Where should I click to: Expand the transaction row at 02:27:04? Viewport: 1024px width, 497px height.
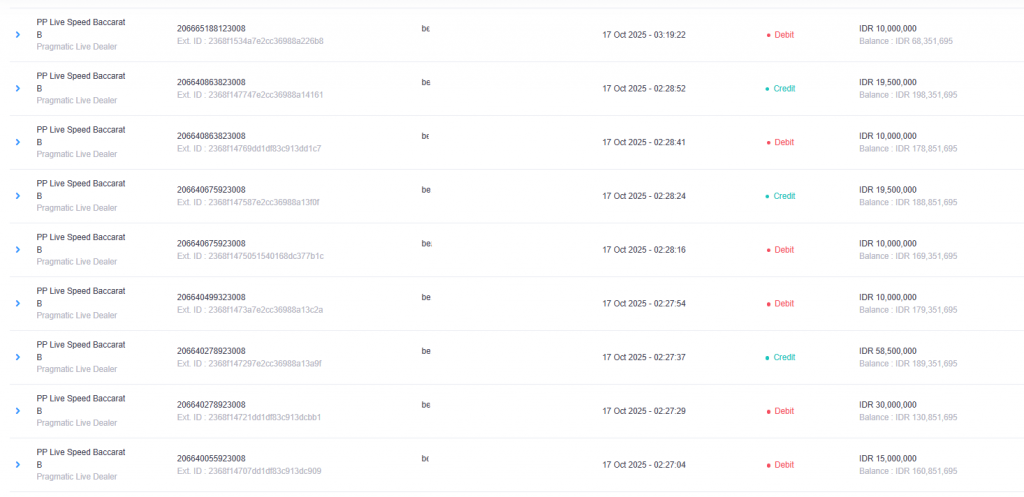point(17,465)
